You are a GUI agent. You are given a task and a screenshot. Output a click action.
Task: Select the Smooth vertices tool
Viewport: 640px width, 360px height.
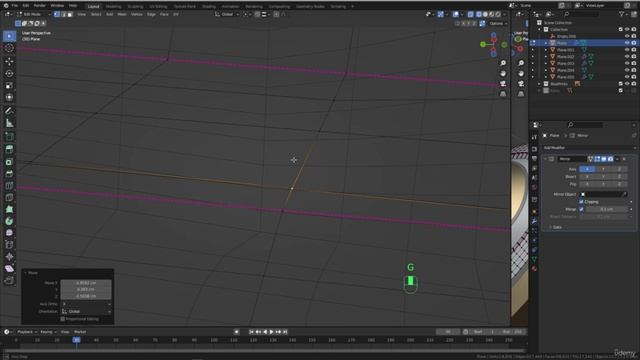click(9, 233)
